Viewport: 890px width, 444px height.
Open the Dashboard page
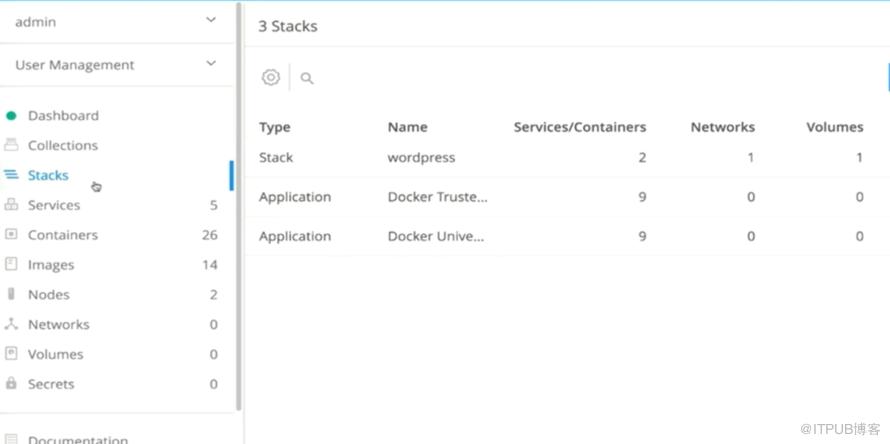pos(63,116)
